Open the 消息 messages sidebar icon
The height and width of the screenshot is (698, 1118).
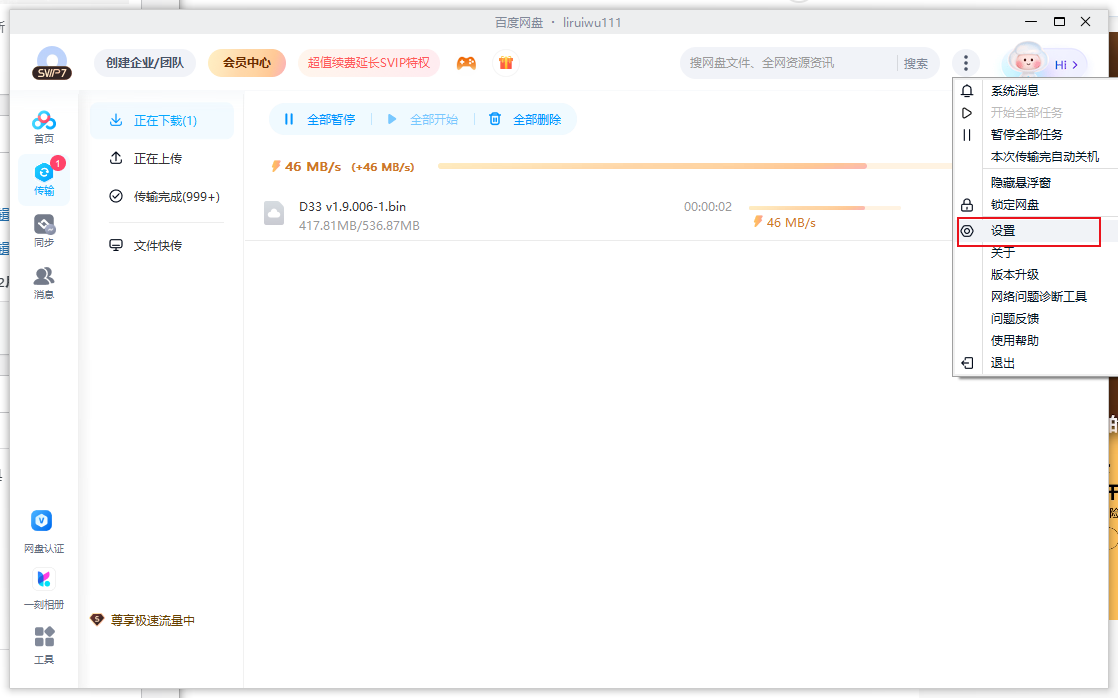coord(43,283)
